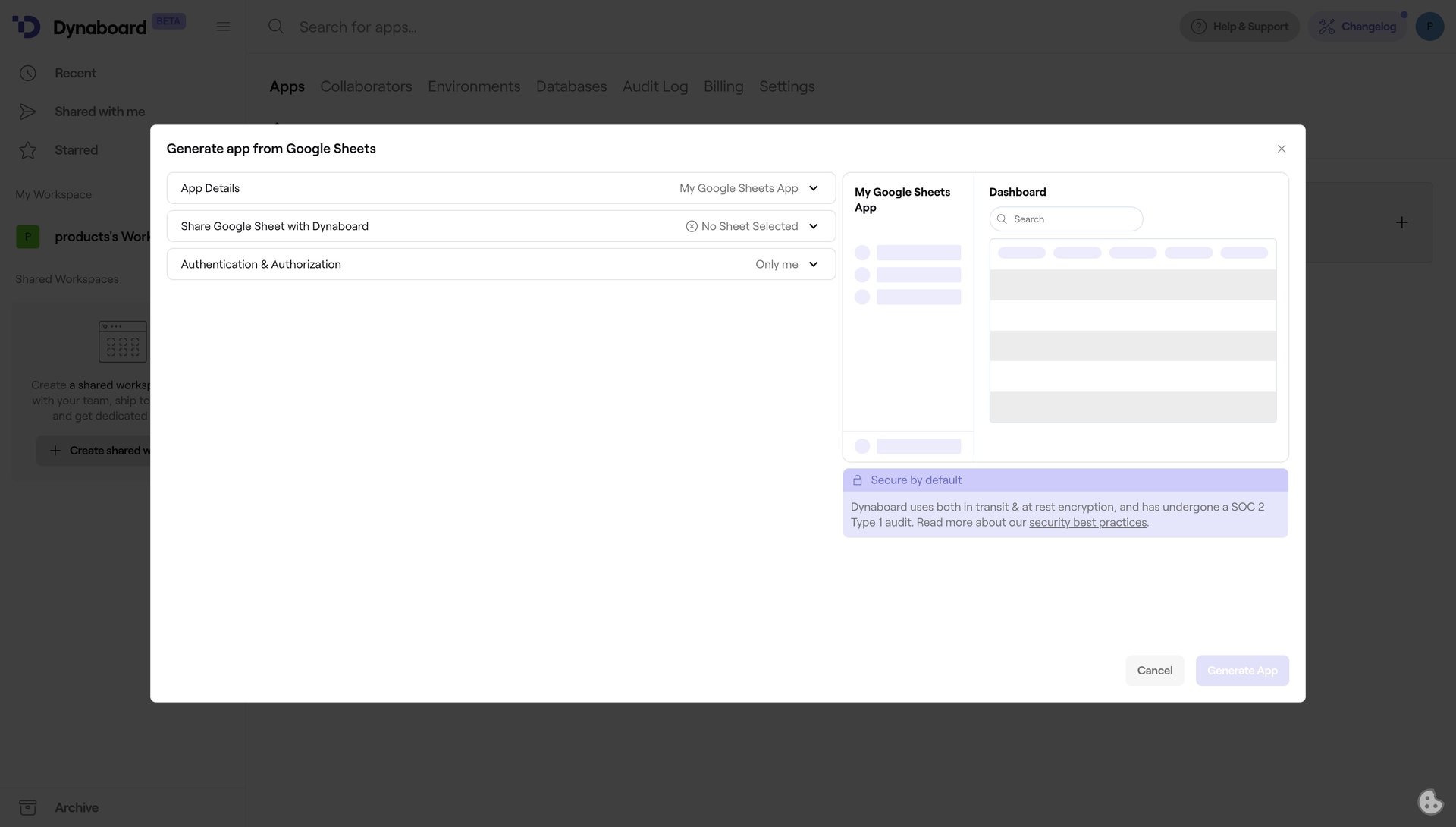Open the security best practices link

(x=1087, y=522)
